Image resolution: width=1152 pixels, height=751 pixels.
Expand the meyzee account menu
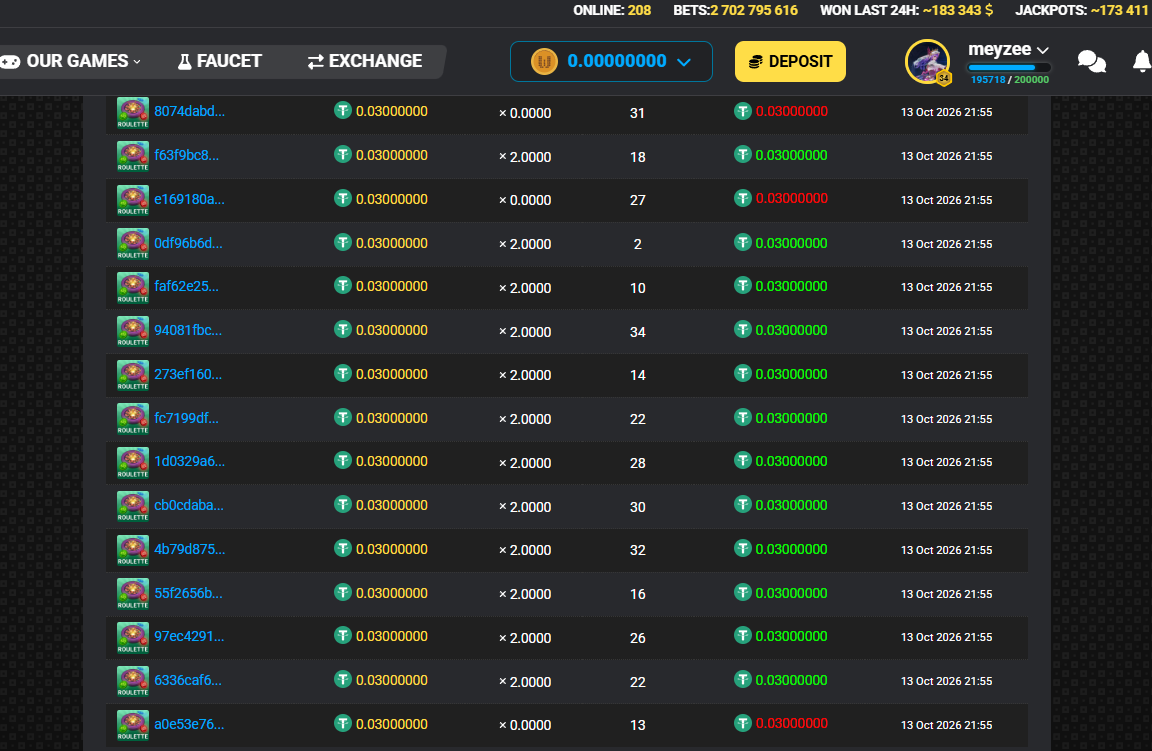(1008, 49)
